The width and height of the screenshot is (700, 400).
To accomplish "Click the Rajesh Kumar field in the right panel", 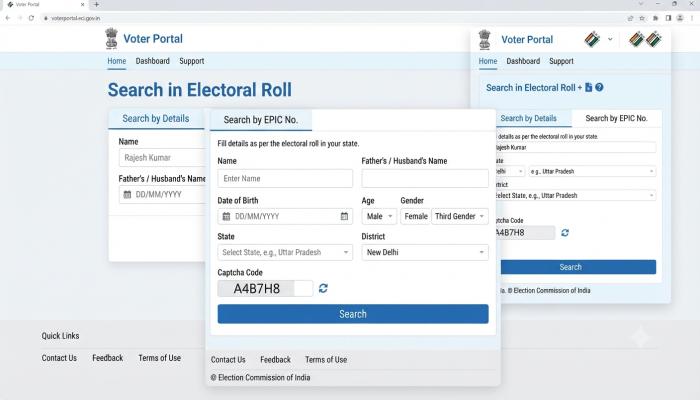I will point(575,147).
